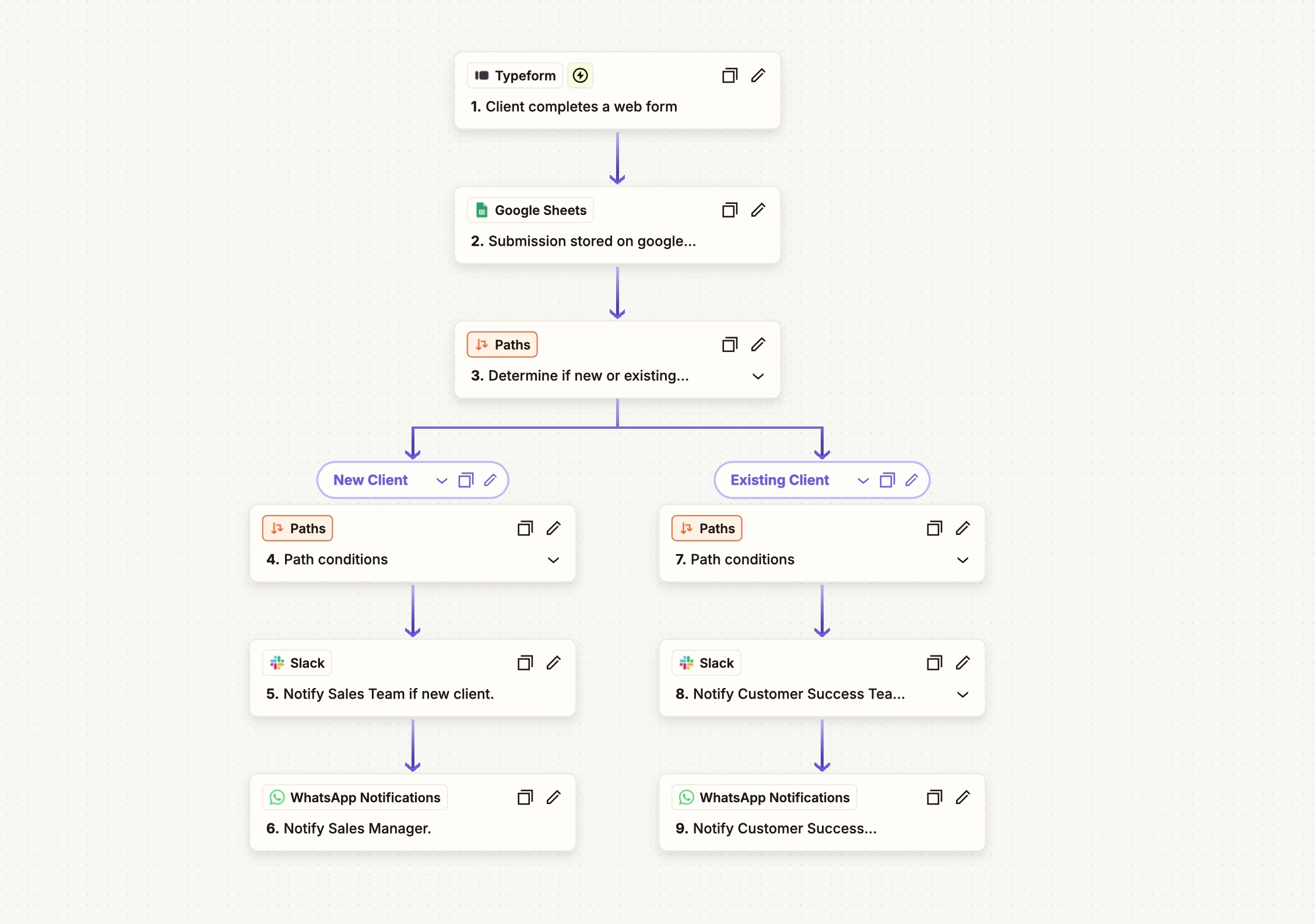Image resolution: width=1315 pixels, height=924 pixels.
Task: Click the edit pencil on Typeform step
Action: [758, 76]
